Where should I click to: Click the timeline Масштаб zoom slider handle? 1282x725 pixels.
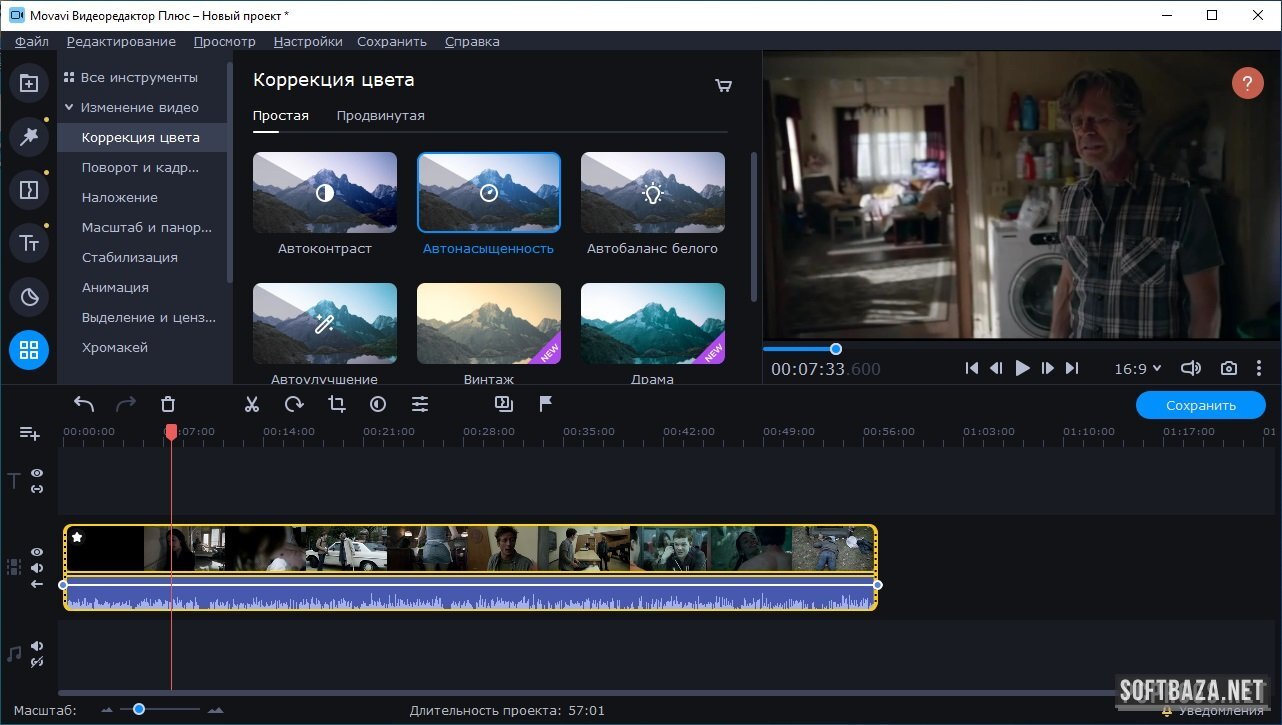coord(139,709)
